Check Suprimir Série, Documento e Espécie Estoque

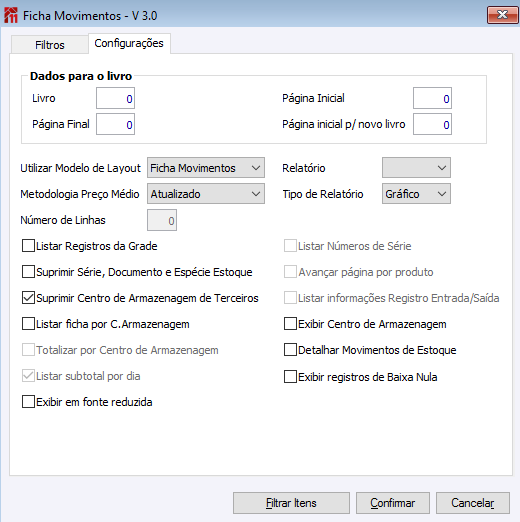tap(28, 272)
